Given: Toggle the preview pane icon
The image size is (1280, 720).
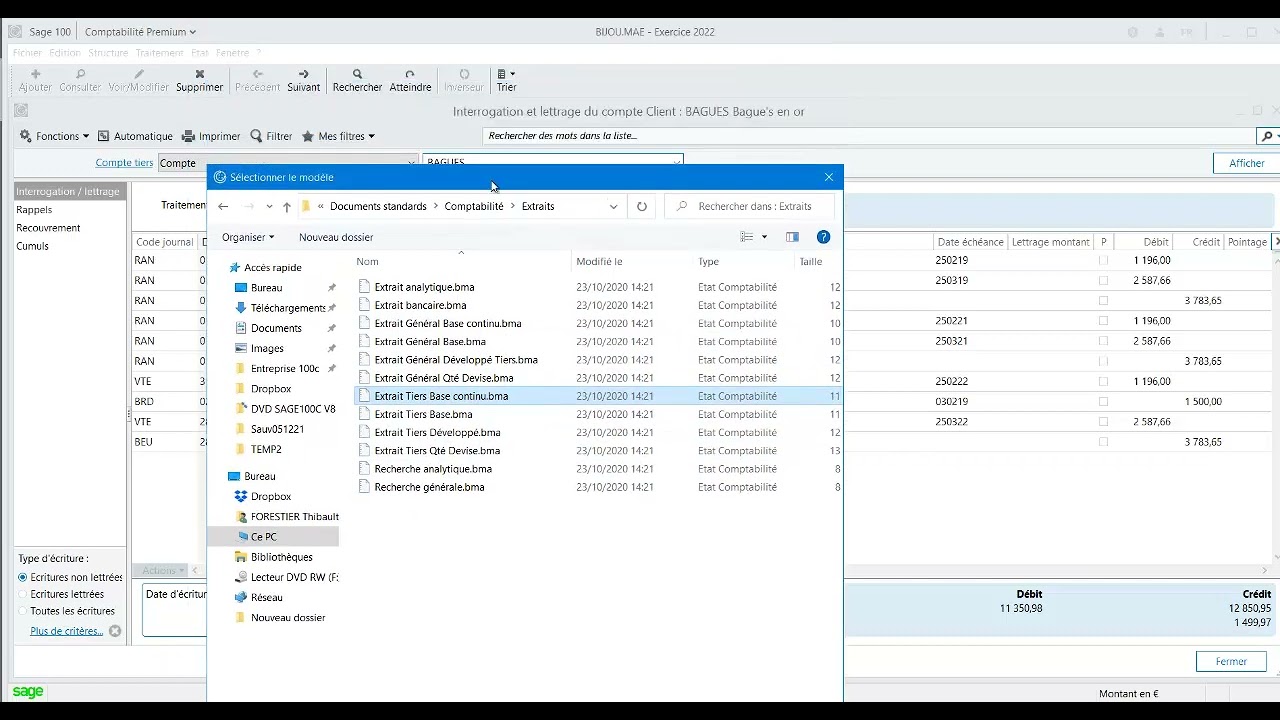Looking at the screenshot, I should pos(792,237).
